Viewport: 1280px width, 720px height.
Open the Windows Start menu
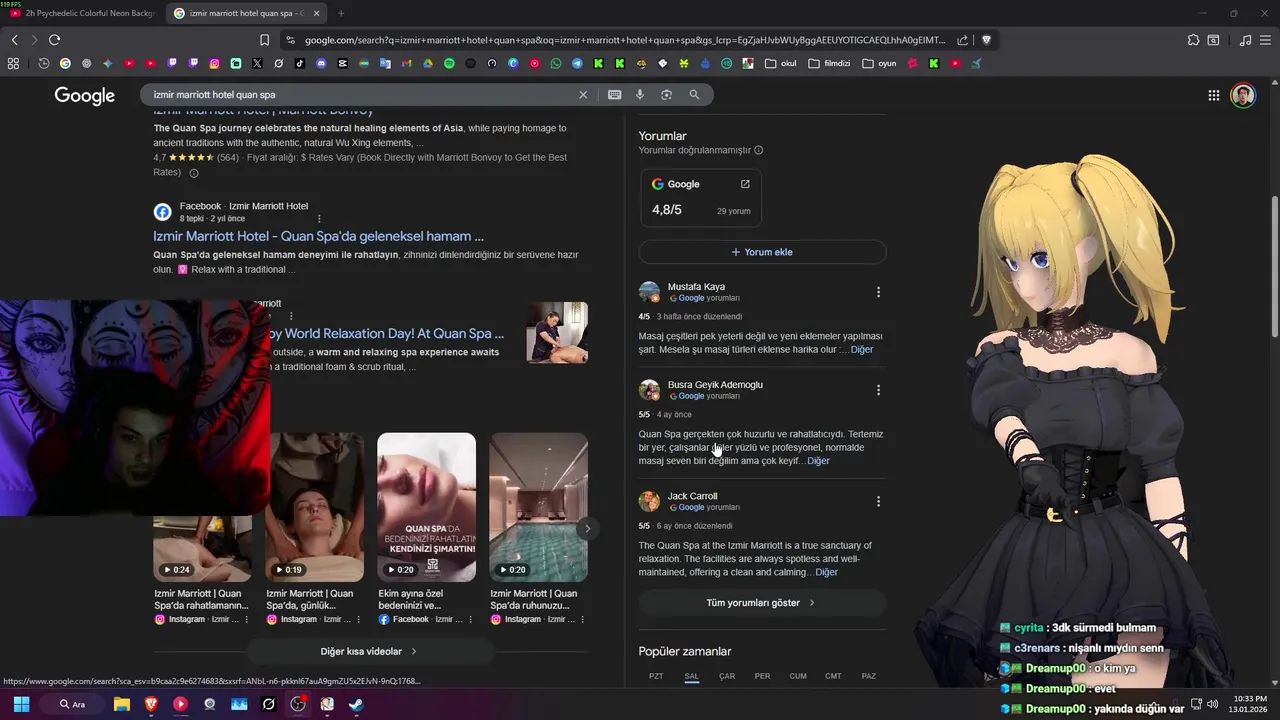[21, 704]
